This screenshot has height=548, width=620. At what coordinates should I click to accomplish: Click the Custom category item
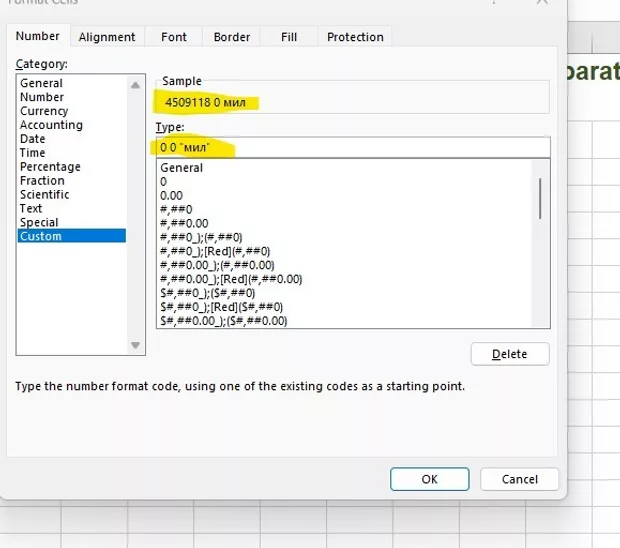pyautogui.click(x=41, y=237)
